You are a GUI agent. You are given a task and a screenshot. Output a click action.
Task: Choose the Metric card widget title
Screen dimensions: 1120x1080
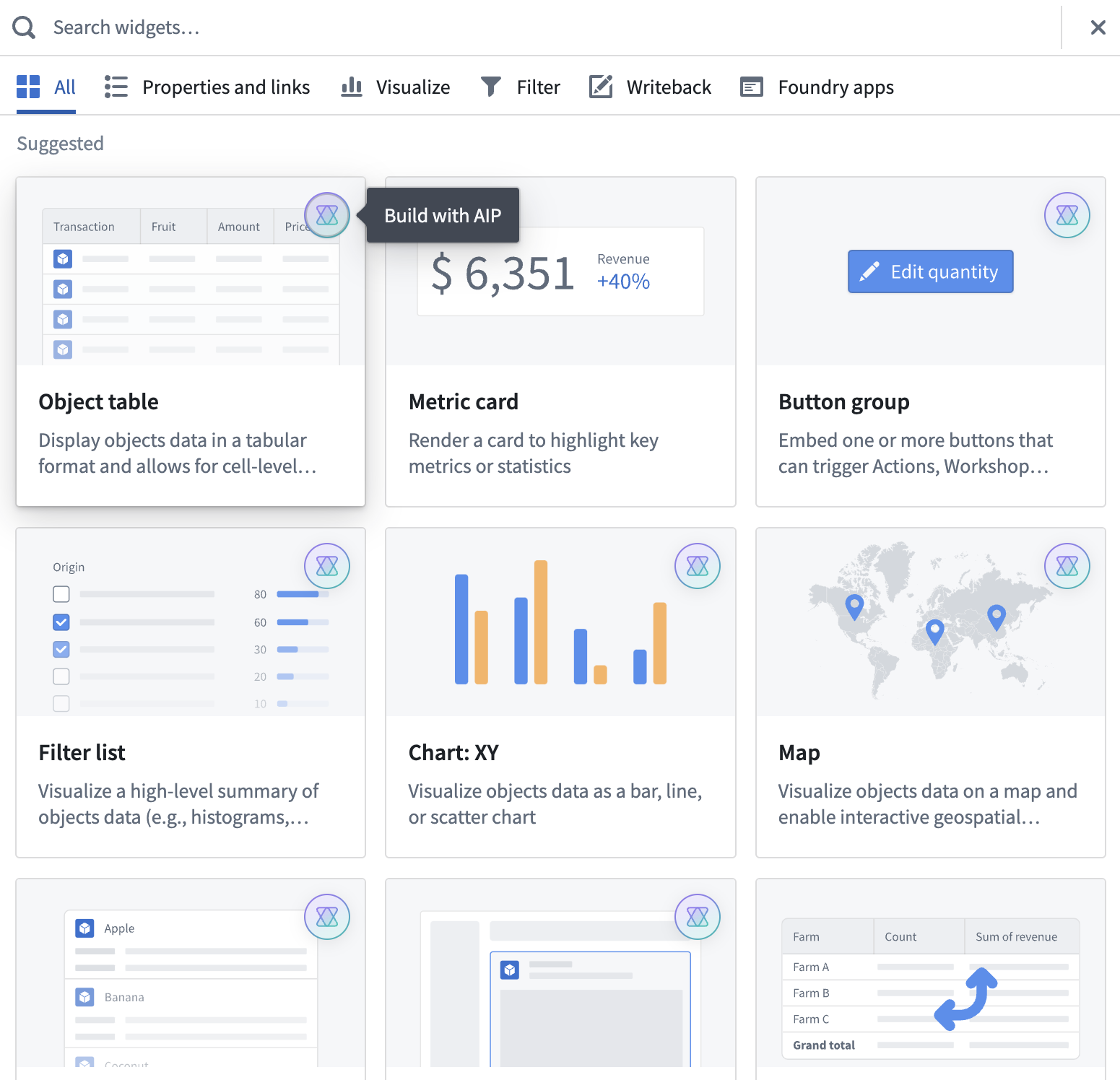(x=464, y=401)
